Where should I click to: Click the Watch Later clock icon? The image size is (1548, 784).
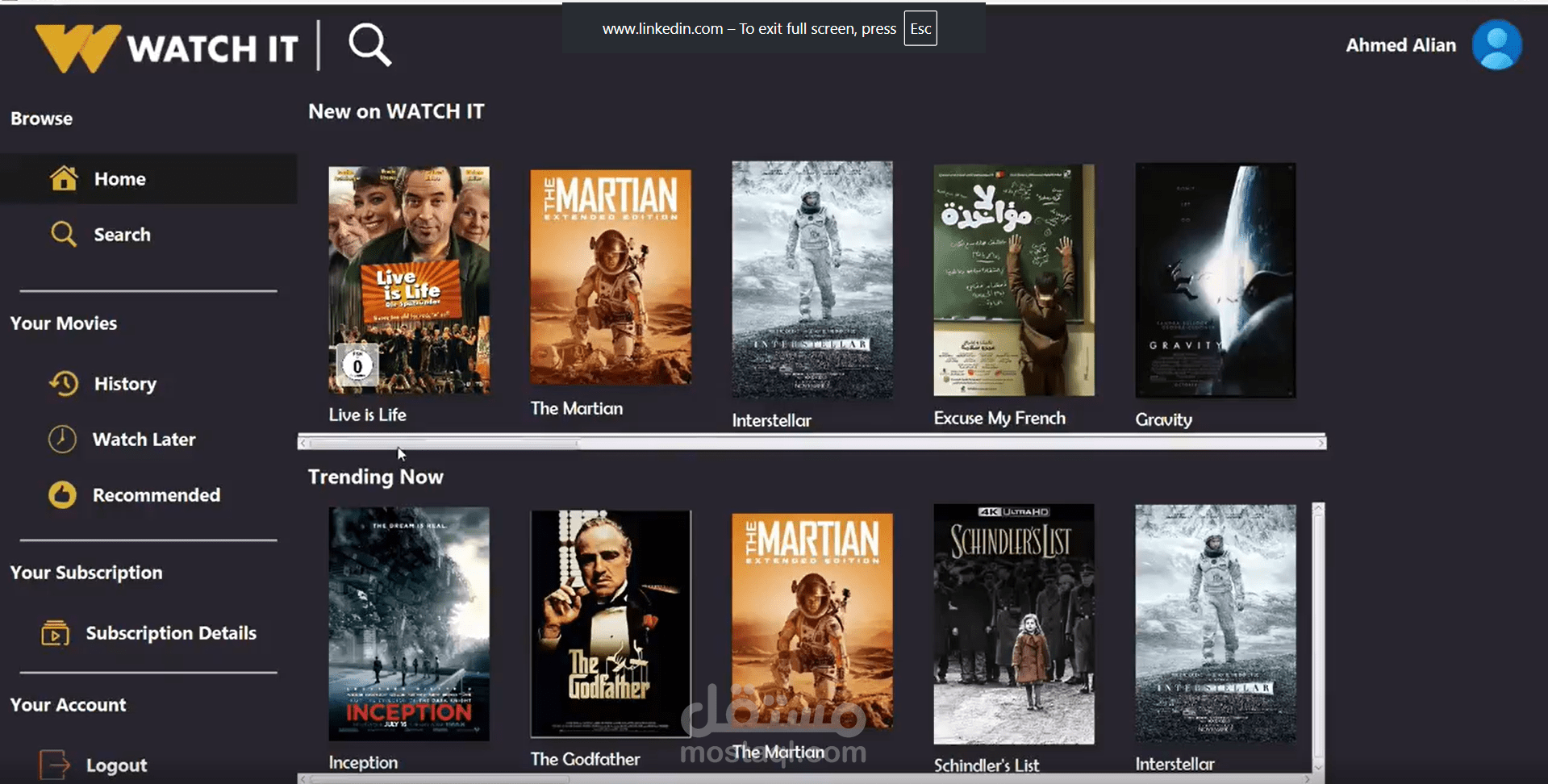coord(62,439)
